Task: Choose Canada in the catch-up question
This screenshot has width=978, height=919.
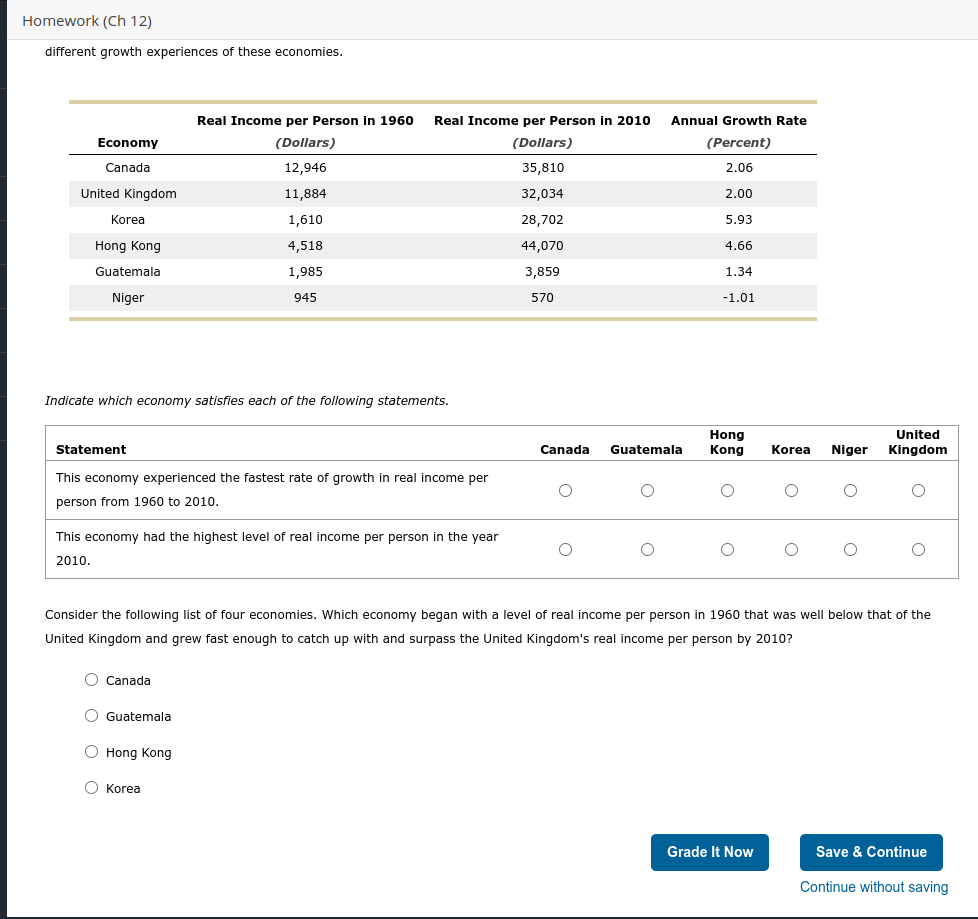Action: click(91, 679)
